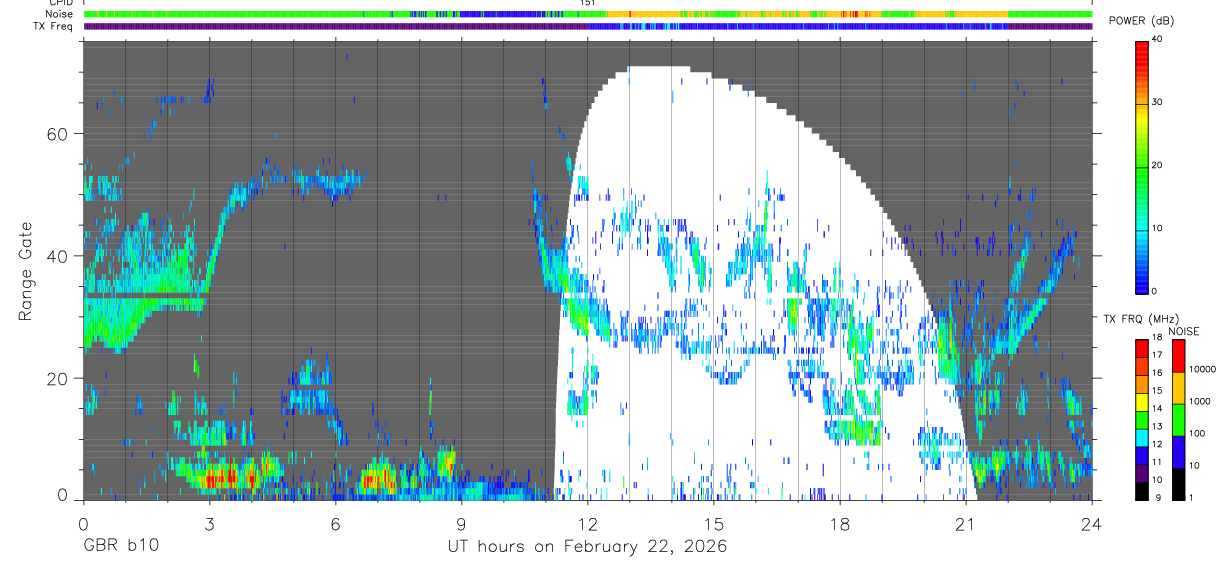Click Range Gate axis tick '60'
Image resolution: width=1228 pixels, height=567 pixels.
(x=58, y=134)
